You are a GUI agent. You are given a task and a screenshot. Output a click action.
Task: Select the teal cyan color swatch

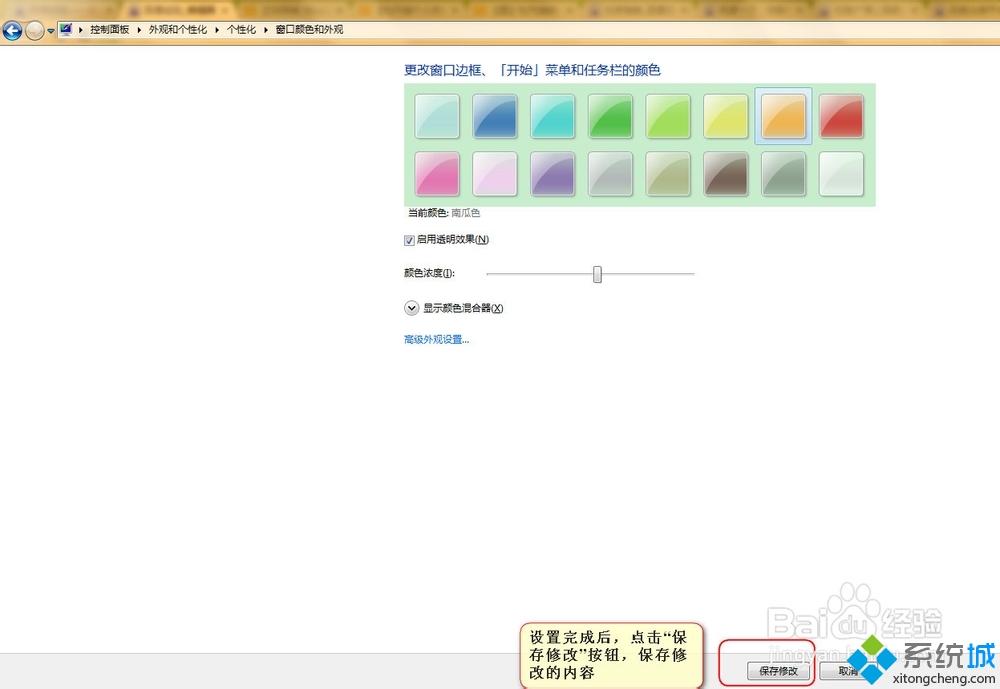[552, 116]
